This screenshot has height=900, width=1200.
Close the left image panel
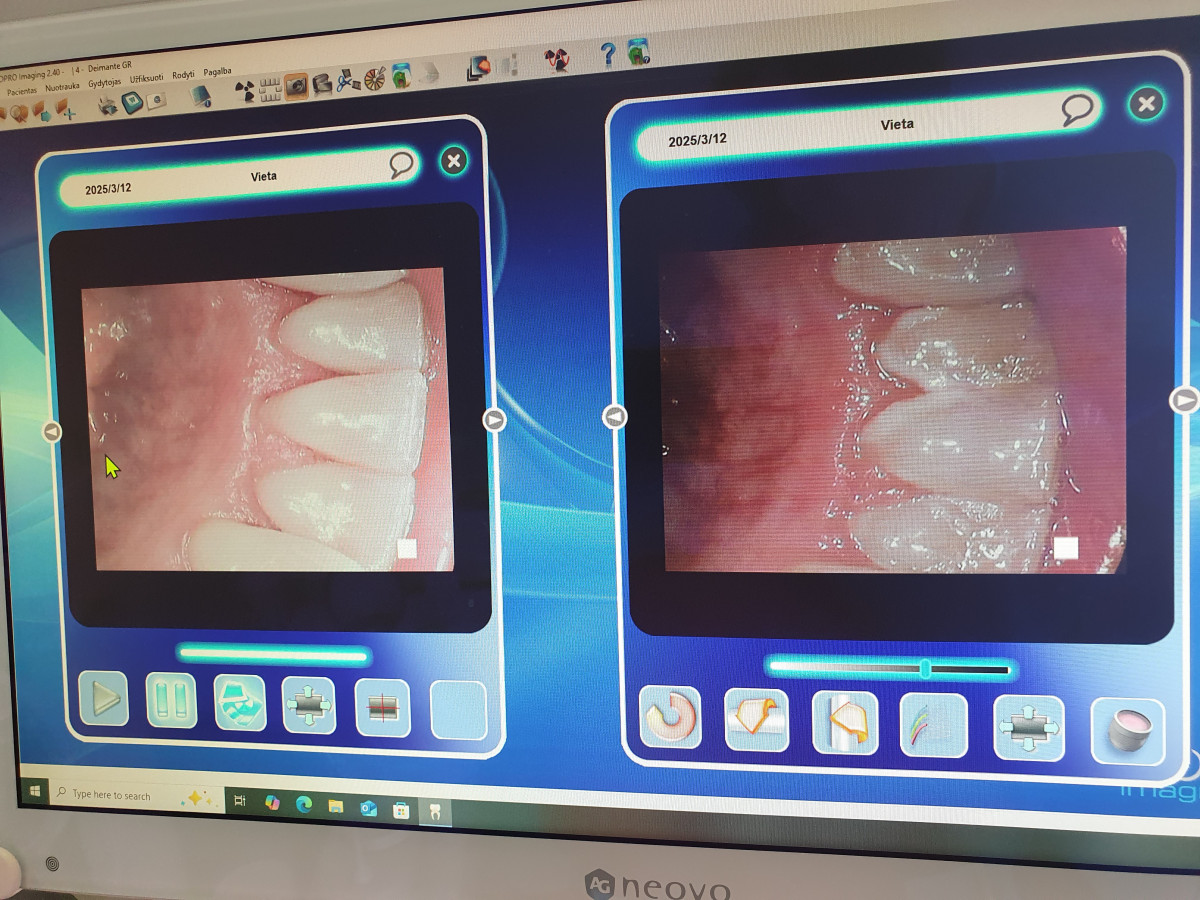click(x=454, y=161)
